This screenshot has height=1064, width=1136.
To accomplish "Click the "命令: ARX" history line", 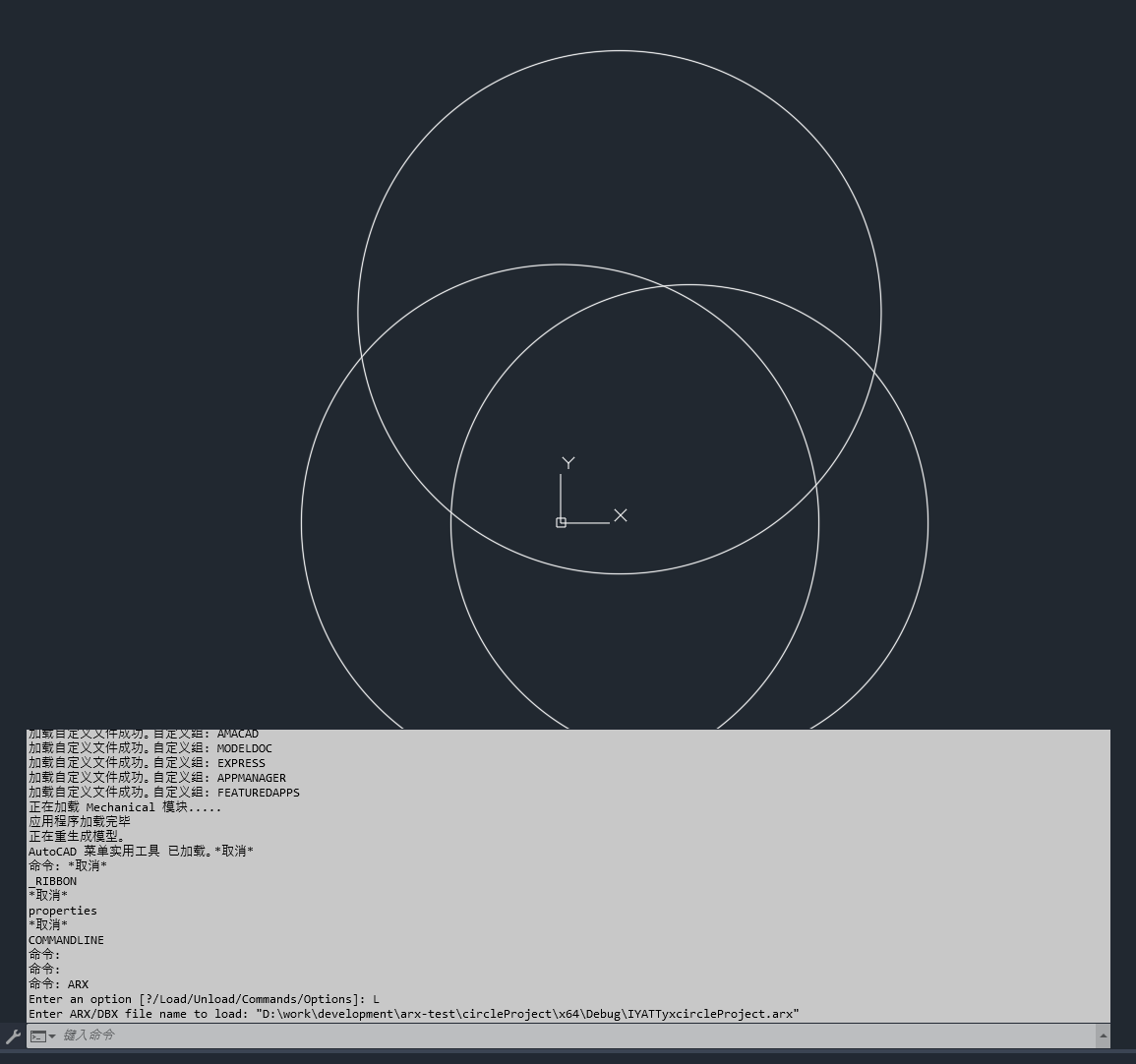I will pyautogui.click(x=59, y=983).
